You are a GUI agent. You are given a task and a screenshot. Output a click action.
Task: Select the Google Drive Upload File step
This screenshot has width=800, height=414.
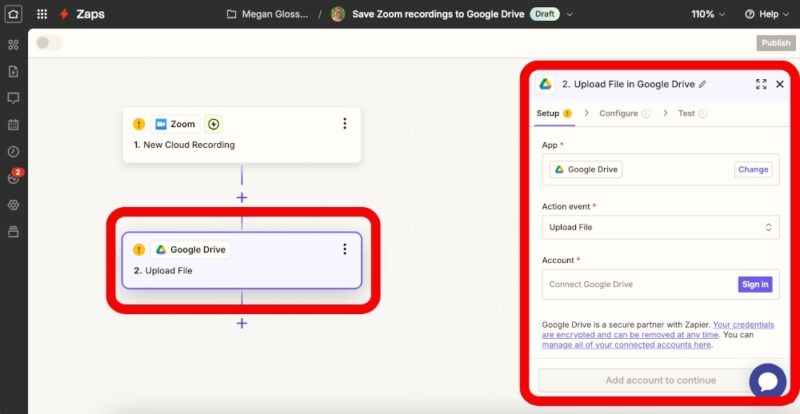point(242,260)
